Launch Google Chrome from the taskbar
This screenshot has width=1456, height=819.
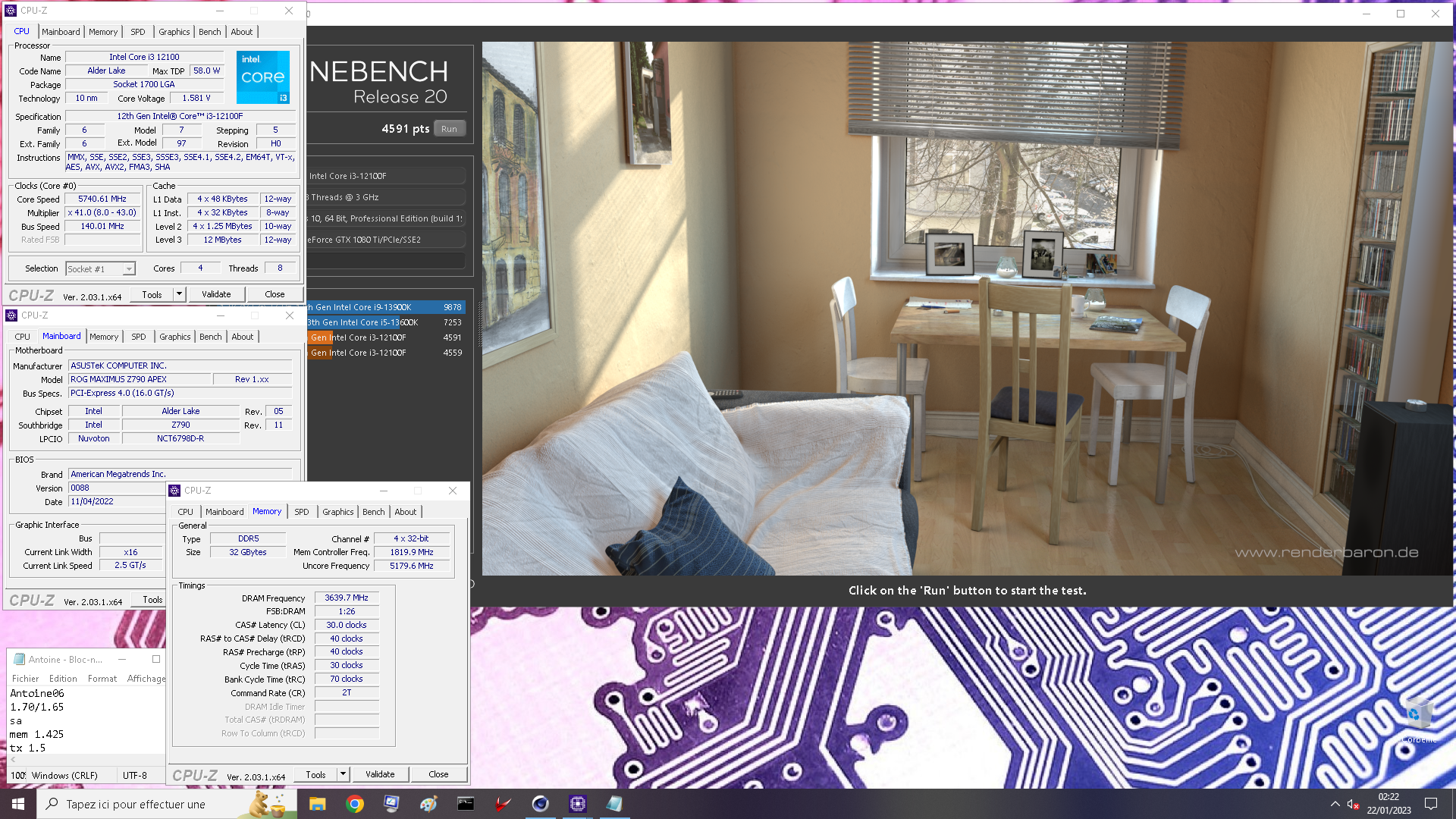[354, 804]
